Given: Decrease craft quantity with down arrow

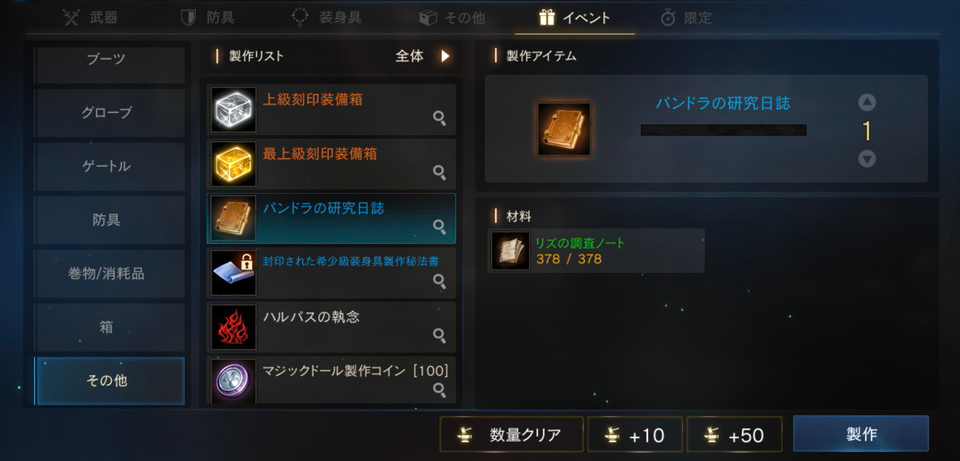Looking at the screenshot, I should [x=866, y=159].
